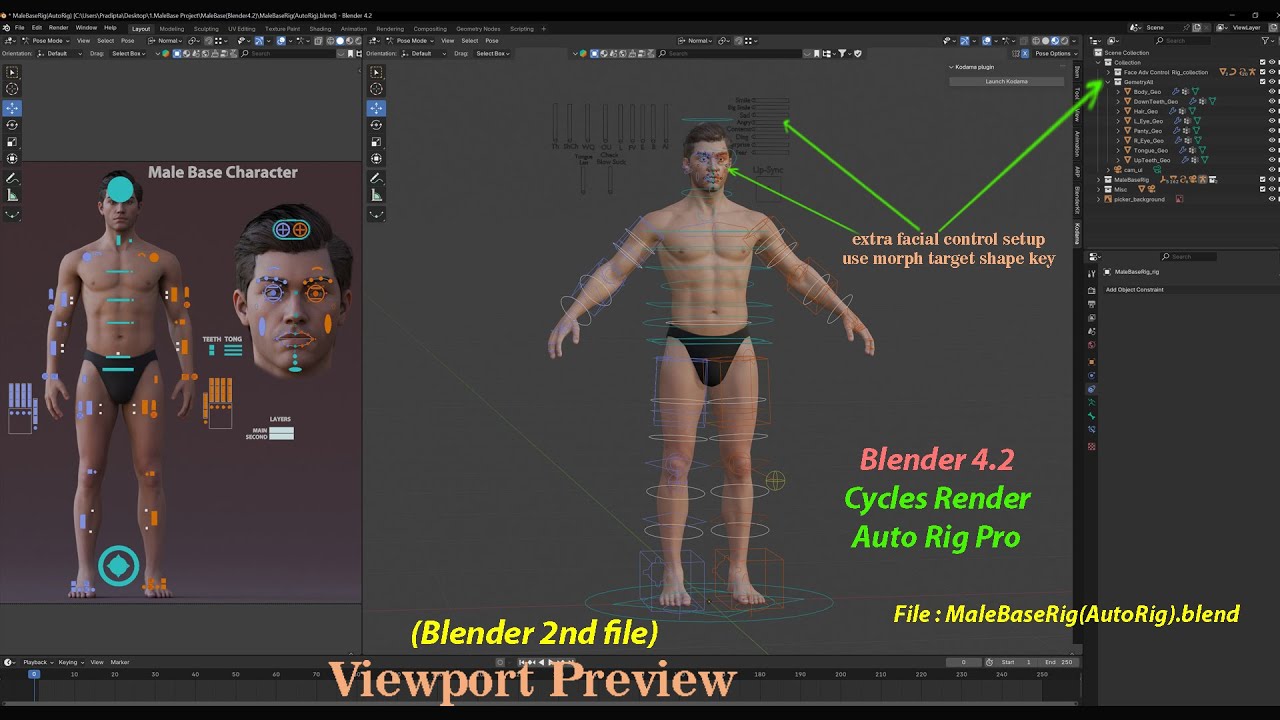Hide the UpTeeth_Geo object
The width and height of the screenshot is (1280, 720).
1272,160
